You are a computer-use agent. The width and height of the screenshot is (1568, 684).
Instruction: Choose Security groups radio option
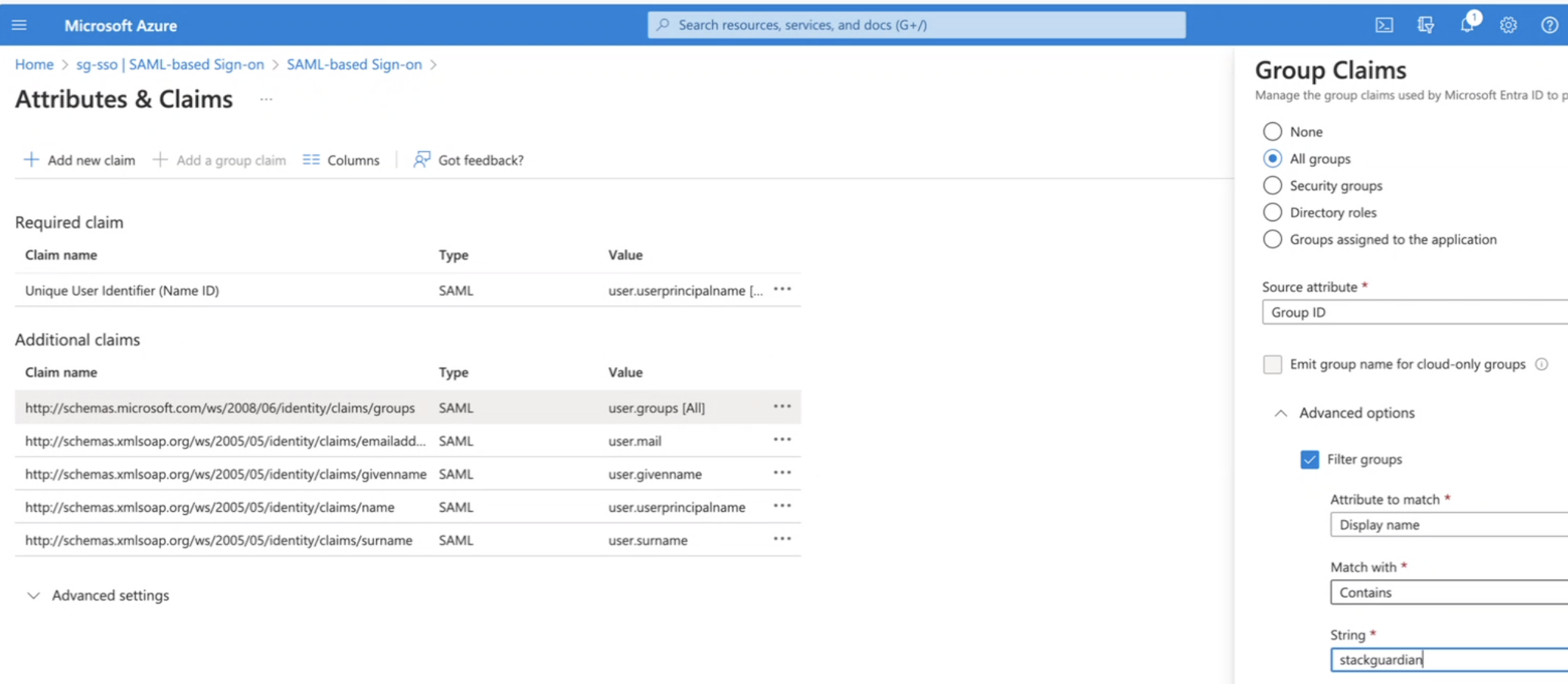click(x=1272, y=186)
